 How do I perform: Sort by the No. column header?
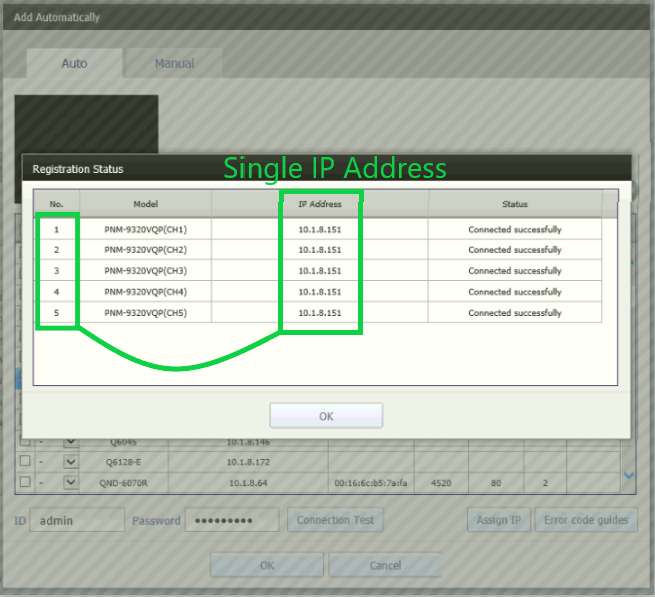[x=56, y=204]
